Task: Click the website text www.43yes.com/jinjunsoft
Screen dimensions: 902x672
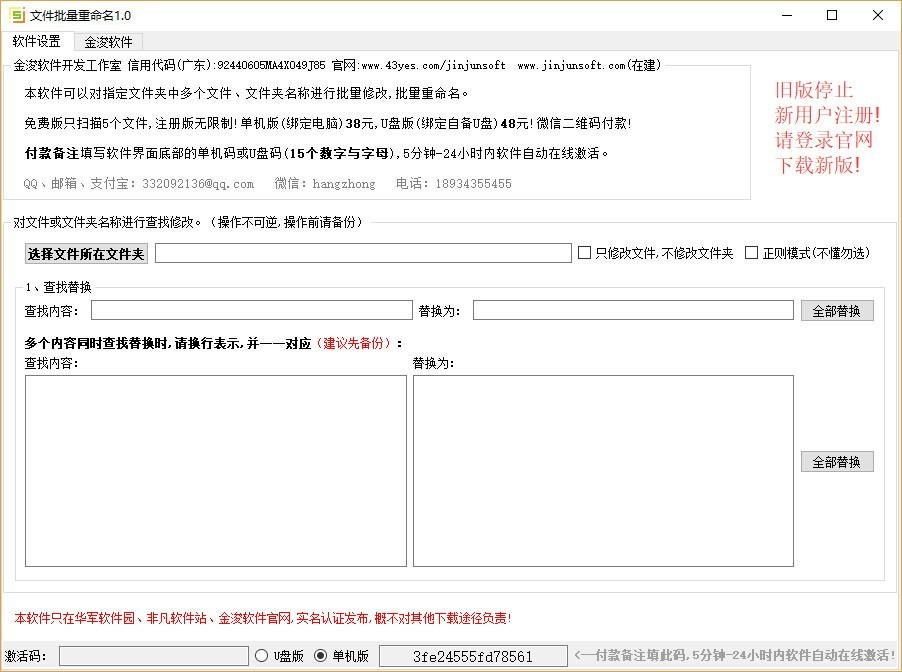Action: [x=433, y=66]
